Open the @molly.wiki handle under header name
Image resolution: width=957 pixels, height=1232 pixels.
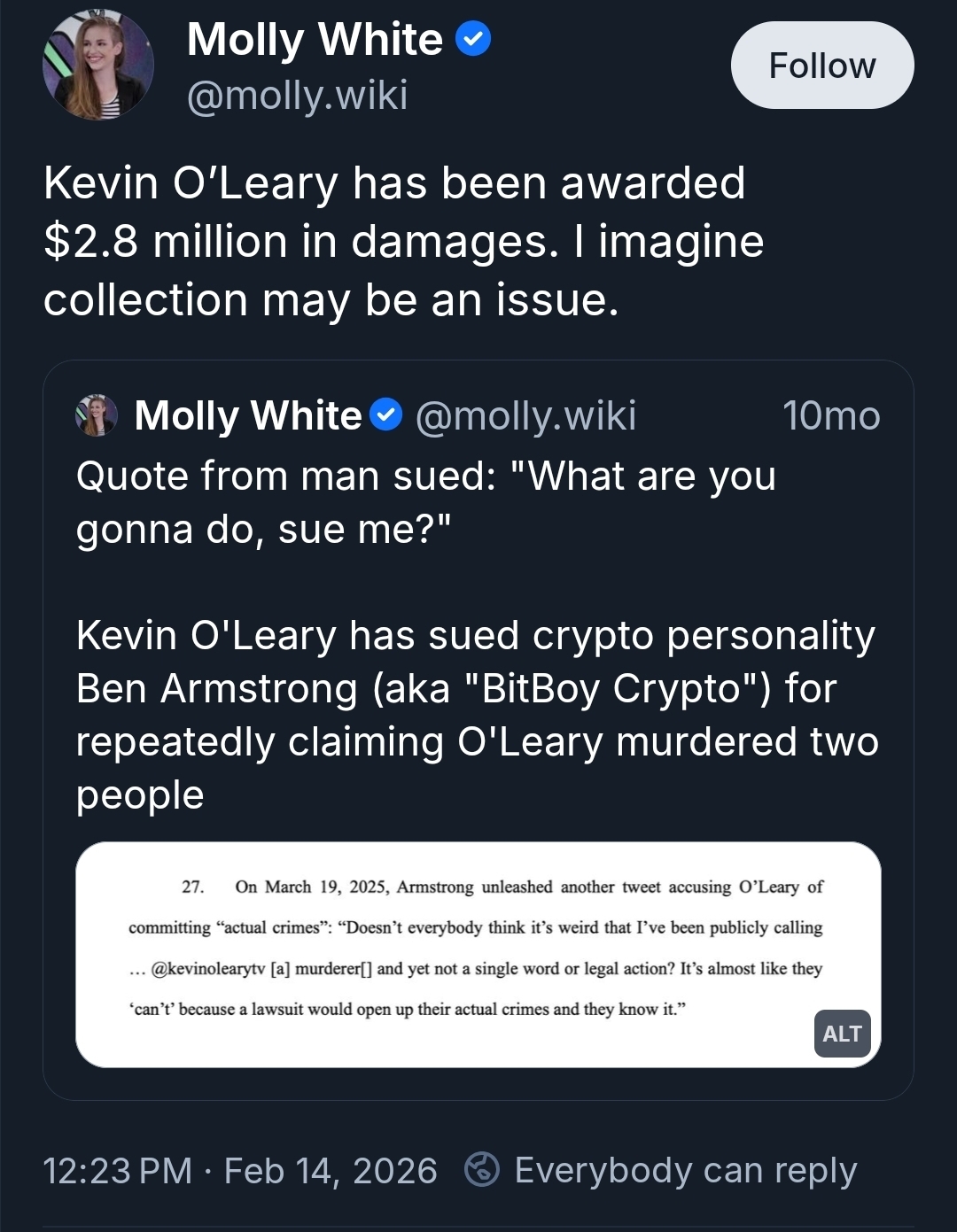click(x=297, y=95)
